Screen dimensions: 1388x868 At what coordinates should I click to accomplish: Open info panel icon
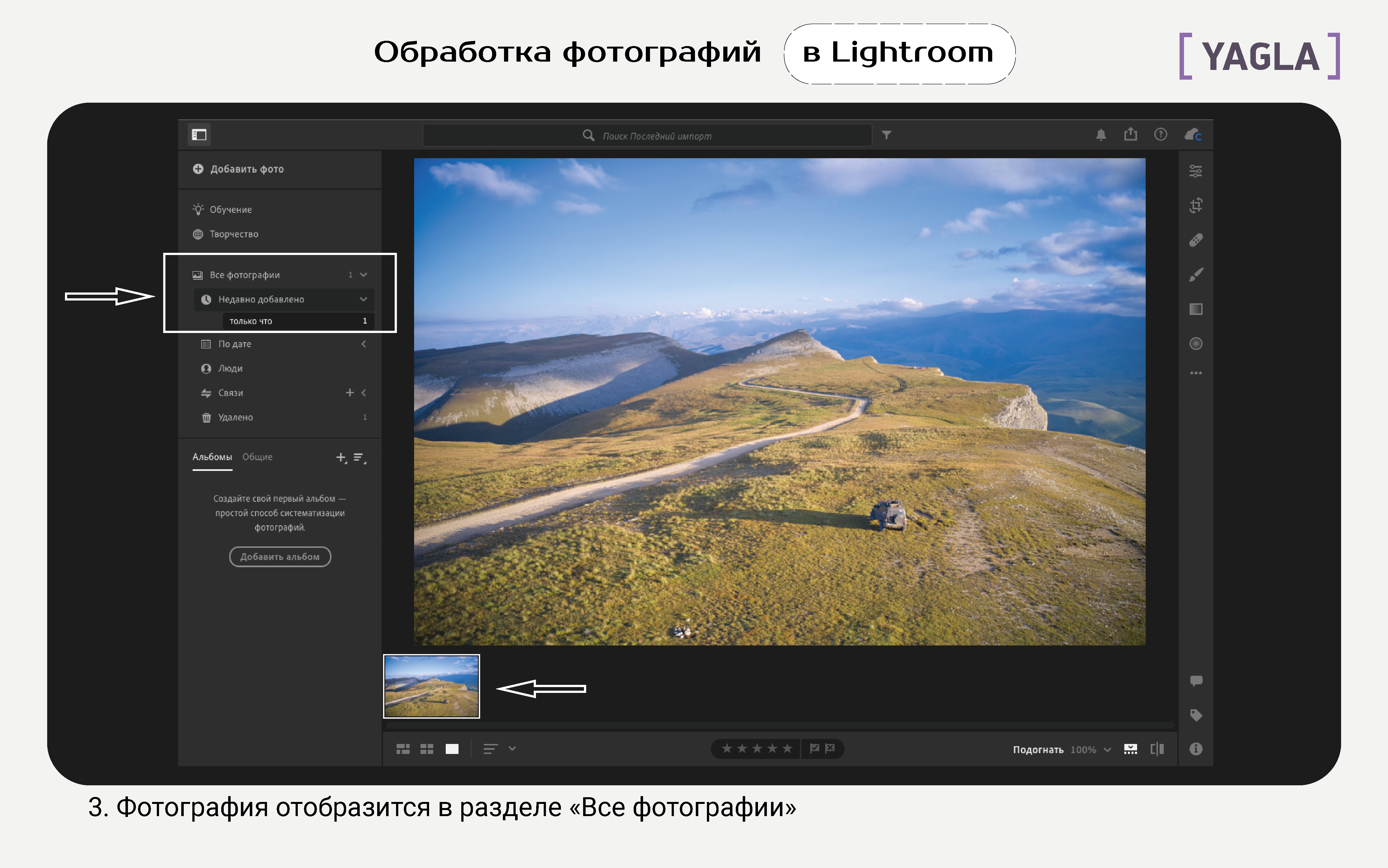(x=1196, y=749)
